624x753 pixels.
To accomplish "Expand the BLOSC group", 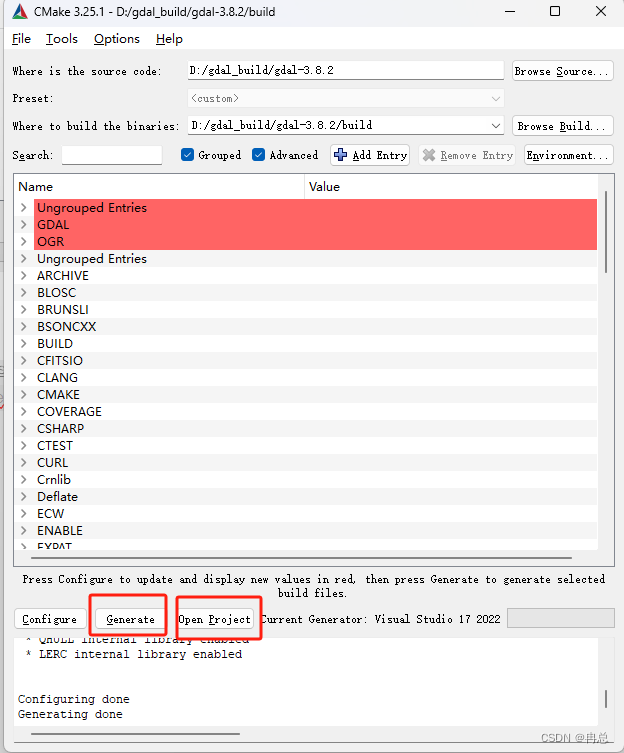I will pyautogui.click(x=24, y=292).
